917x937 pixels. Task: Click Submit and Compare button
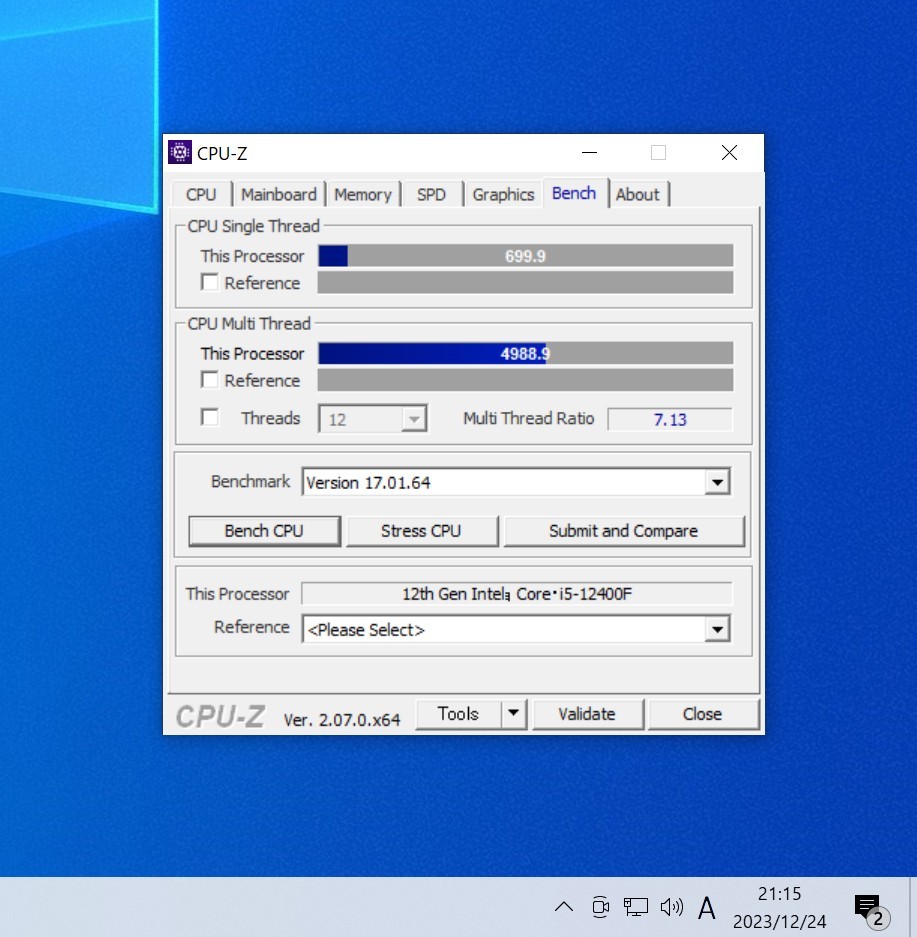[624, 531]
